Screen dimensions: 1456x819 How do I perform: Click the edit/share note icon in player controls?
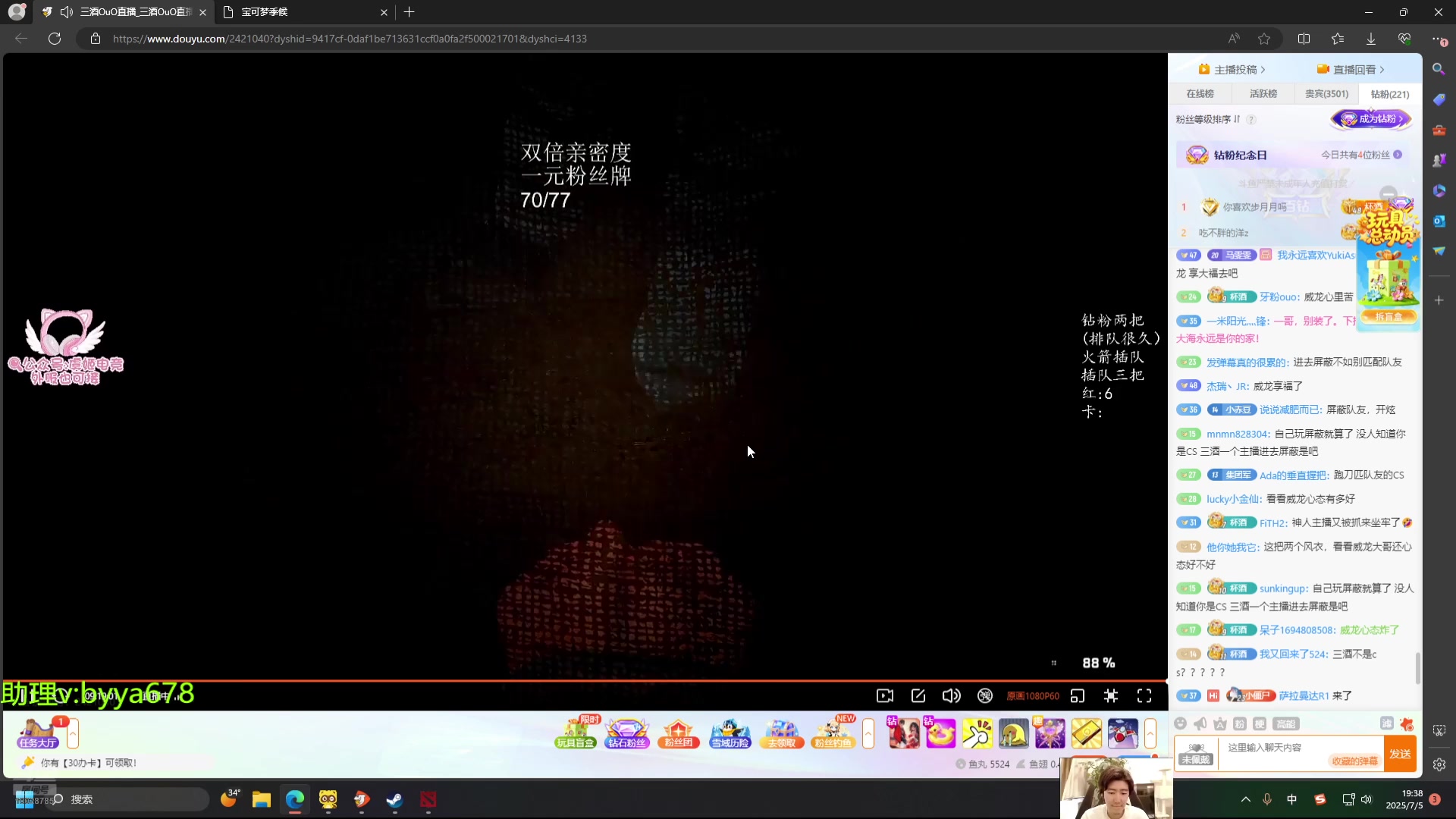(918, 696)
